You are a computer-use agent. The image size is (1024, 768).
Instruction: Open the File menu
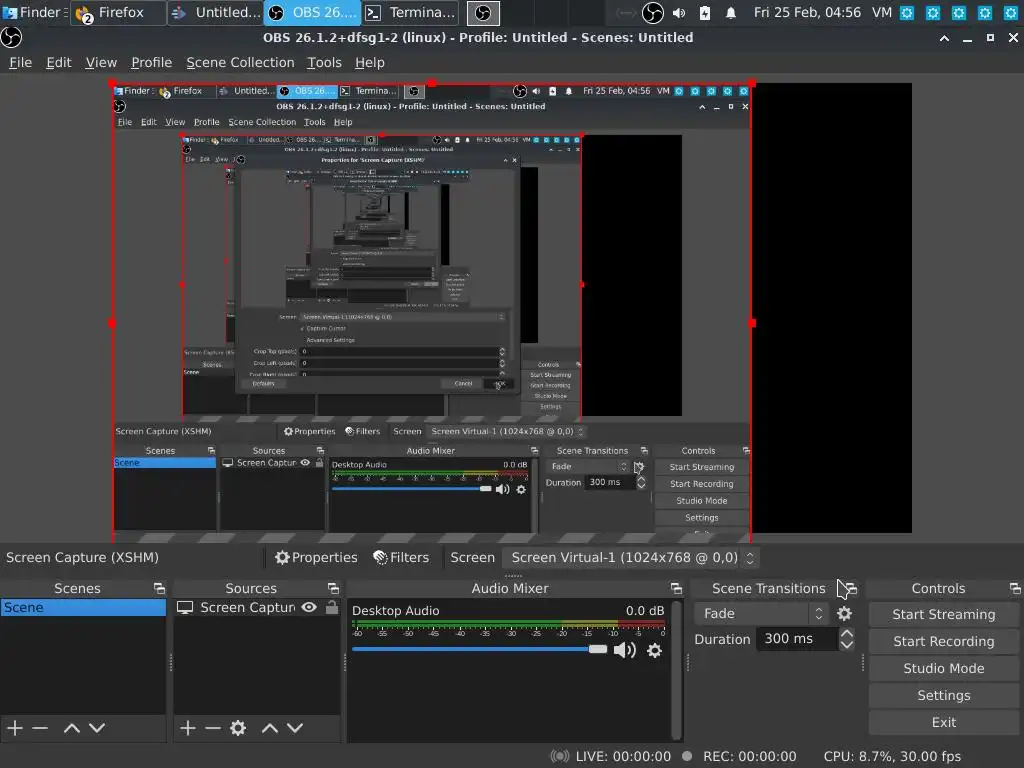20,63
